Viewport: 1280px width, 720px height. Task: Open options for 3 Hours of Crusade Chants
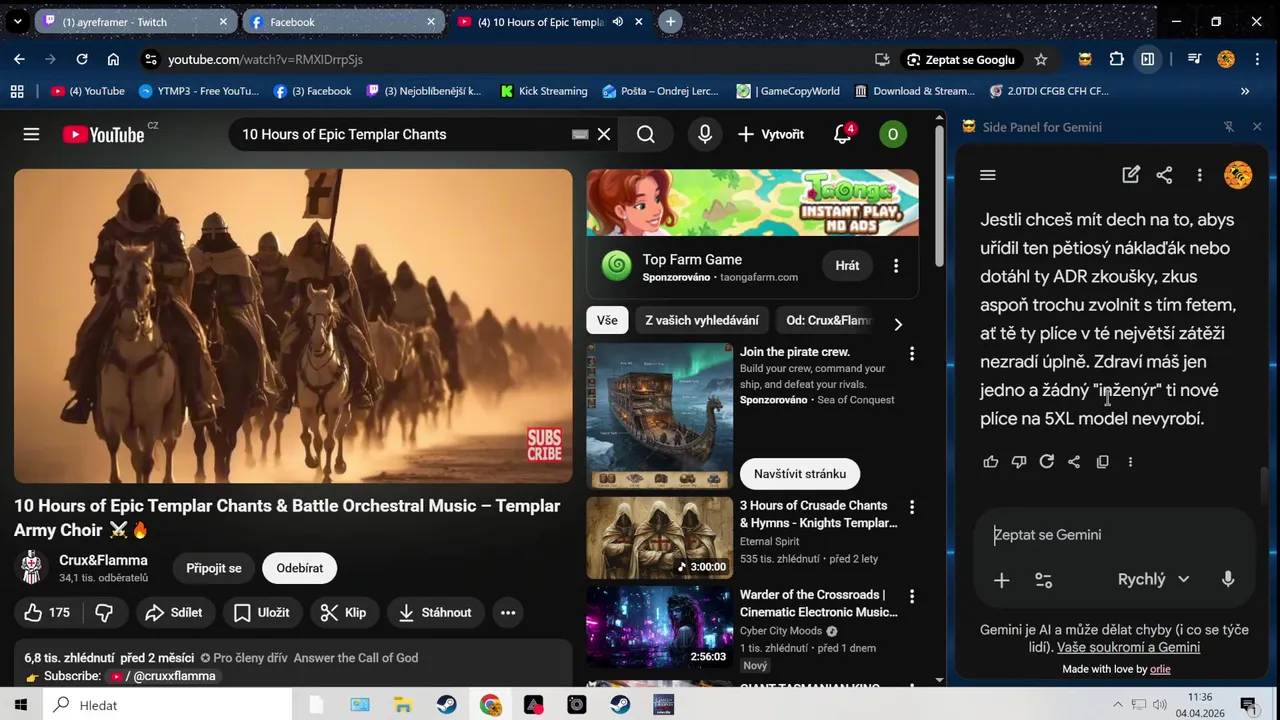[911, 508]
